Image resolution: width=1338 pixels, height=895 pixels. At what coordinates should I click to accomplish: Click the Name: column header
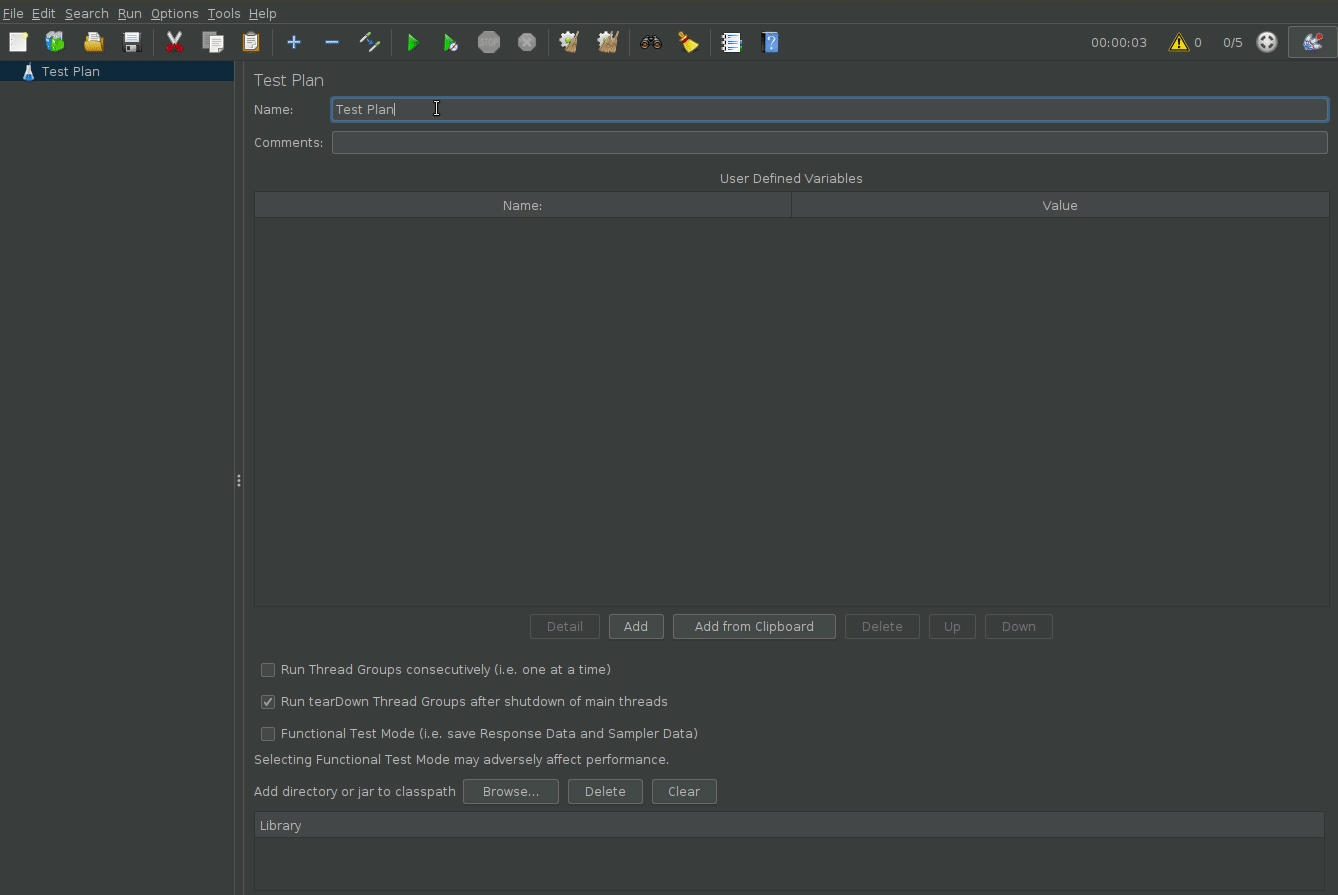click(x=523, y=205)
